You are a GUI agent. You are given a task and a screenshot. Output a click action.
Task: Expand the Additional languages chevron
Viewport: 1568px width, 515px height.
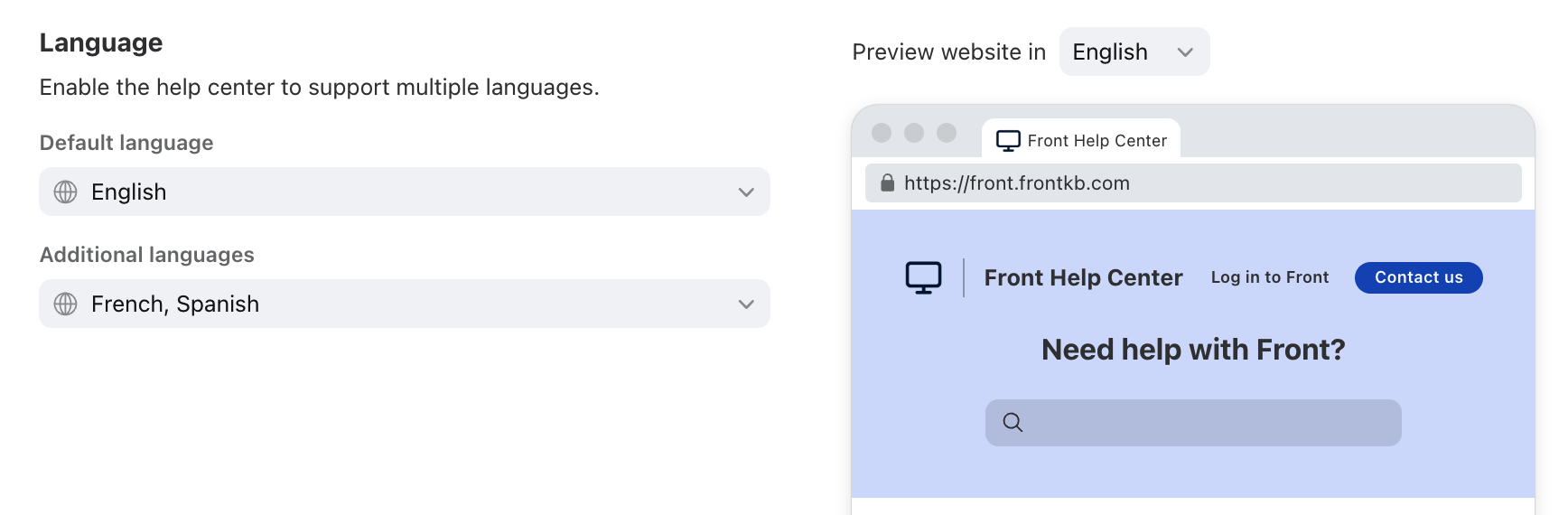tap(746, 304)
